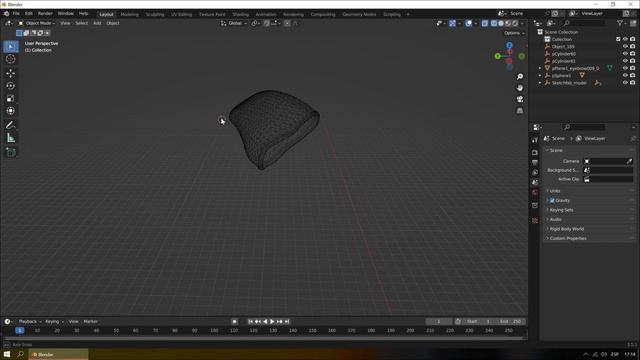
Task: Click the Blender logo menu icon
Action: [6, 13]
